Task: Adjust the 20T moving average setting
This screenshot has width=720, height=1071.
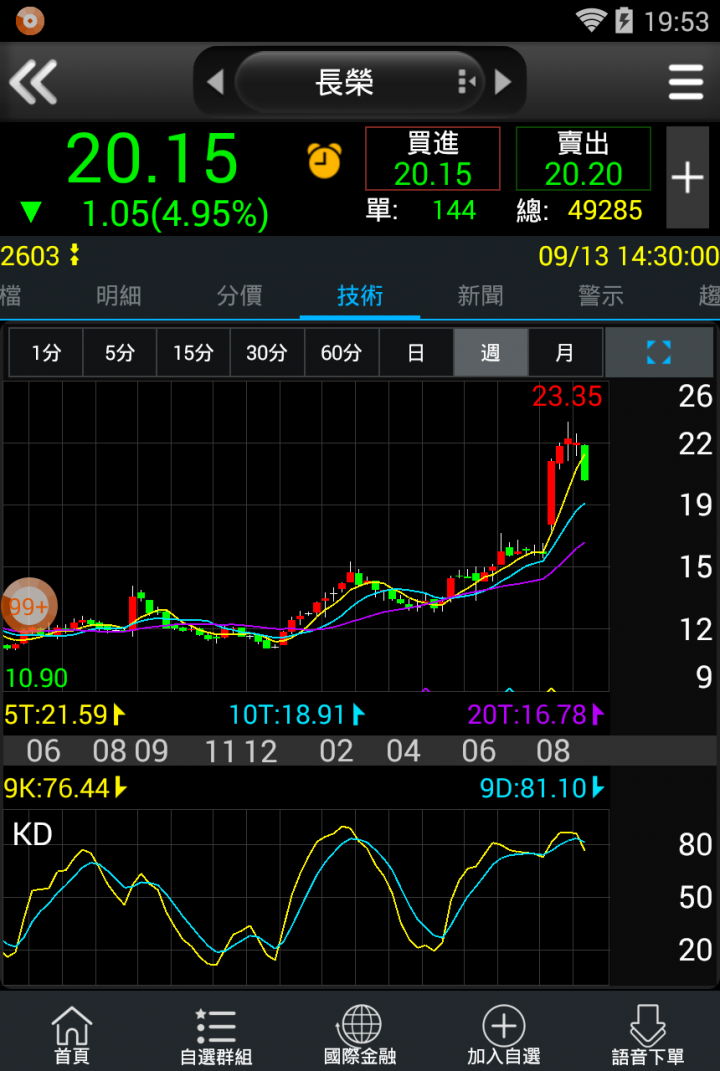Action: tap(536, 714)
